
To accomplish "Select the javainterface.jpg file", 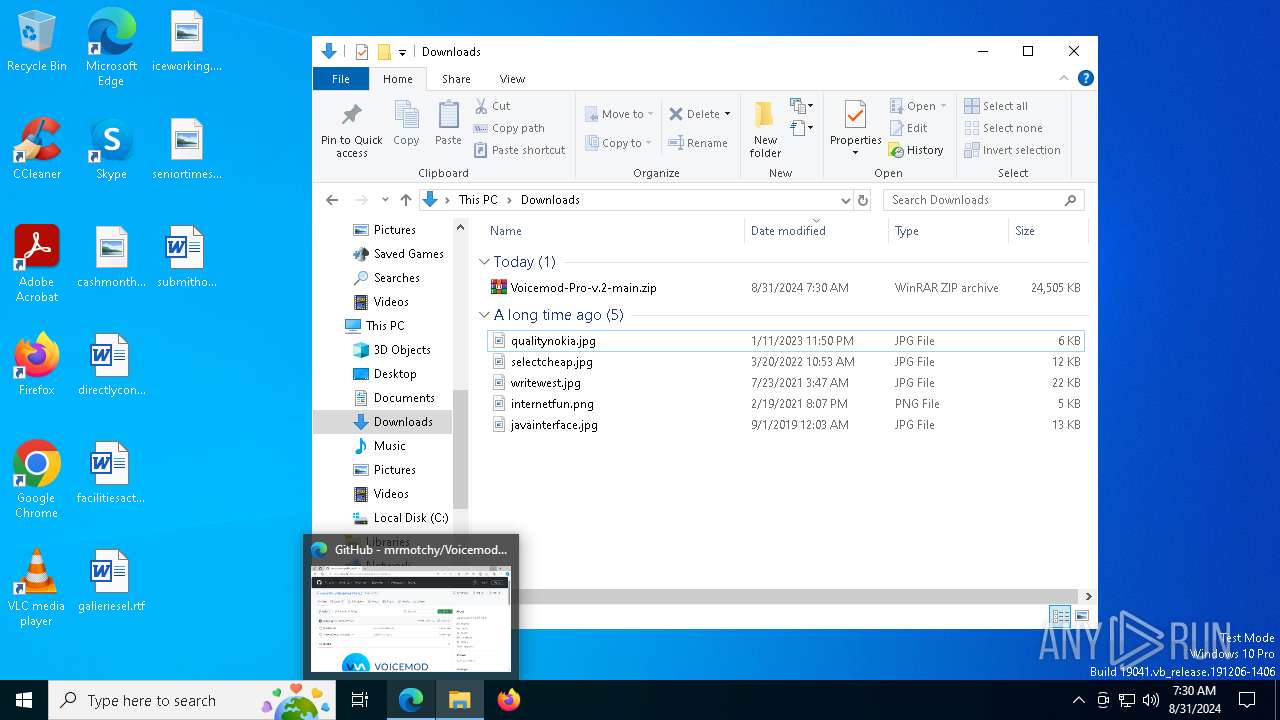I will (784, 425).
